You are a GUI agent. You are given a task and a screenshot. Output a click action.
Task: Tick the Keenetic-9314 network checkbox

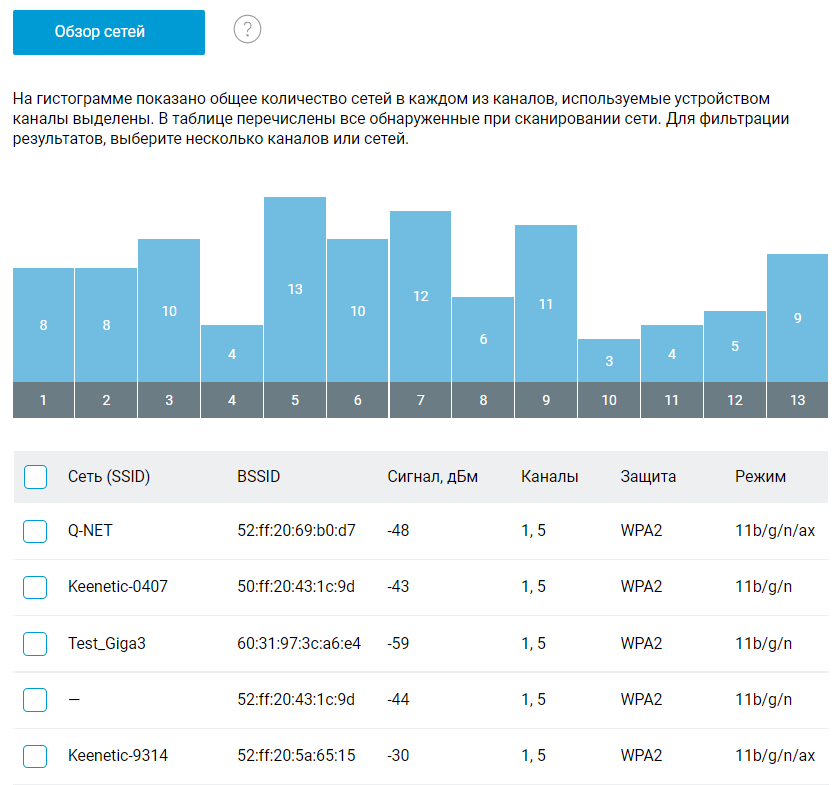click(x=36, y=756)
